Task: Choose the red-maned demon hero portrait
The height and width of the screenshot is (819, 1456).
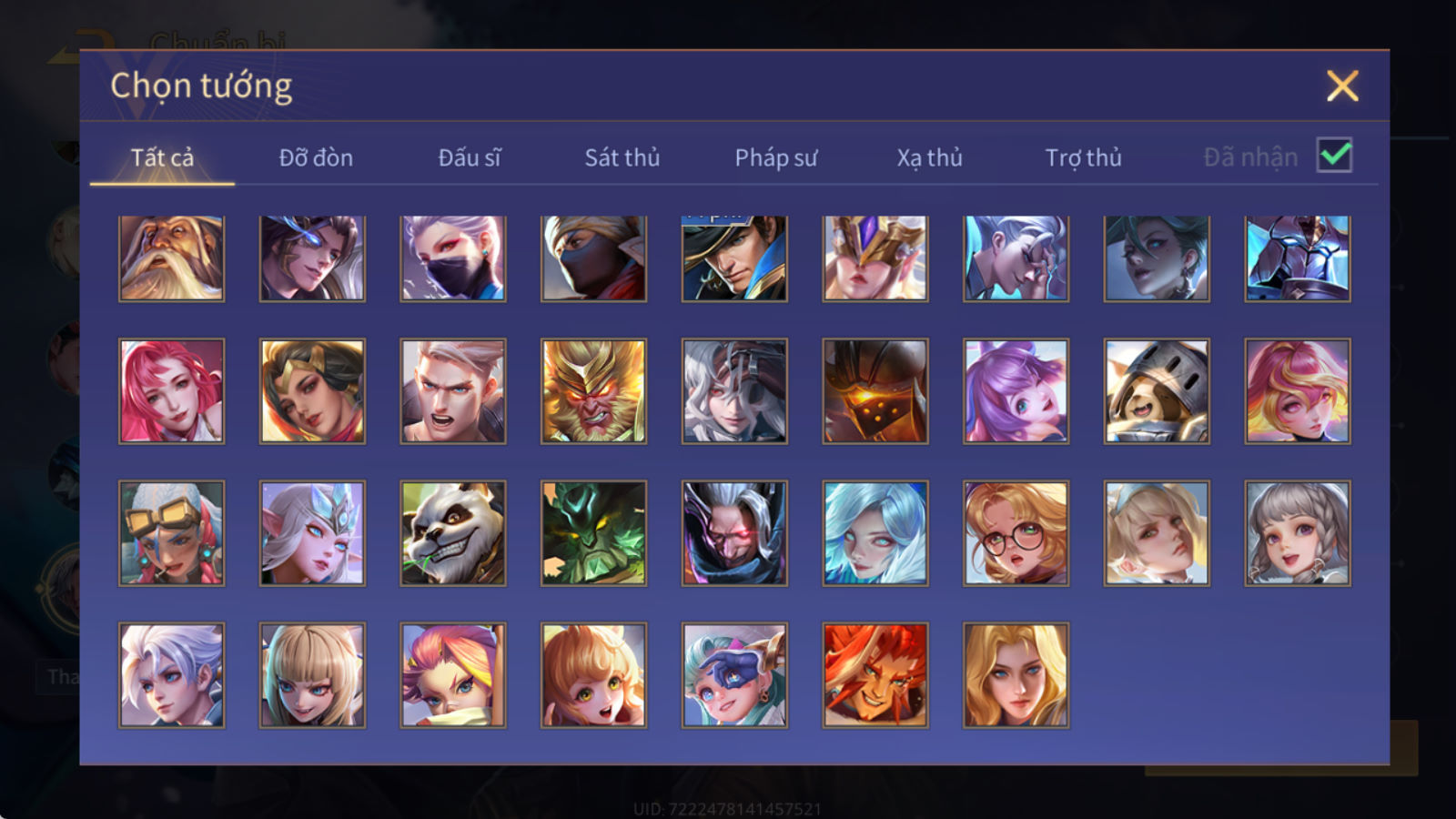Action: [x=875, y=675]
